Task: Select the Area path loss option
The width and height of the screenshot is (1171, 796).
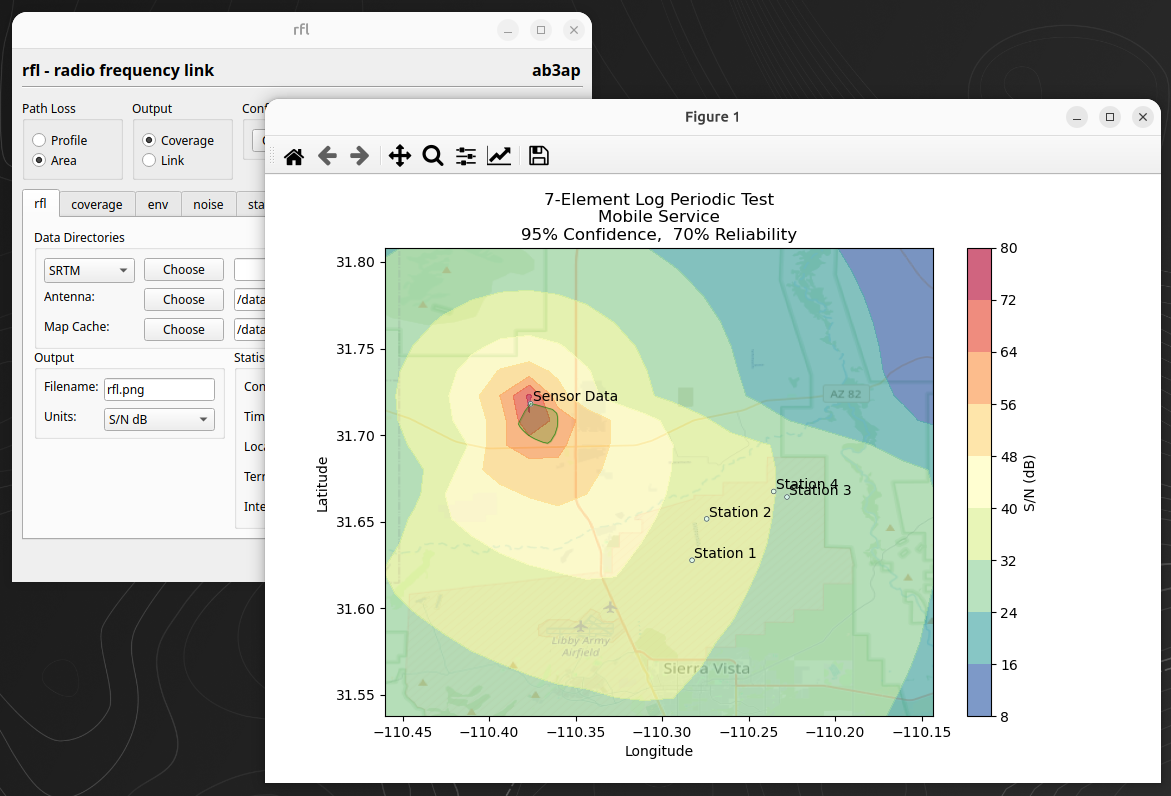Action: (x=40, y=160)
